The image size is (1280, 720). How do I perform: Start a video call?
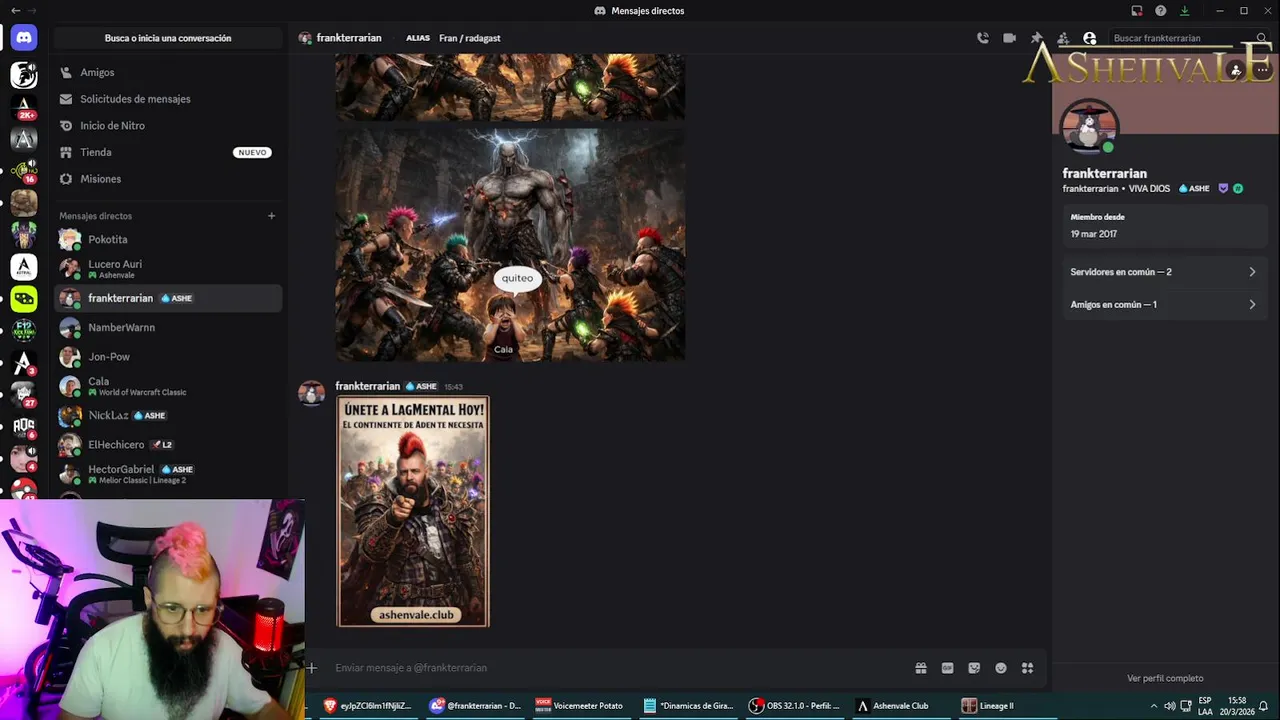point(1010,38)
